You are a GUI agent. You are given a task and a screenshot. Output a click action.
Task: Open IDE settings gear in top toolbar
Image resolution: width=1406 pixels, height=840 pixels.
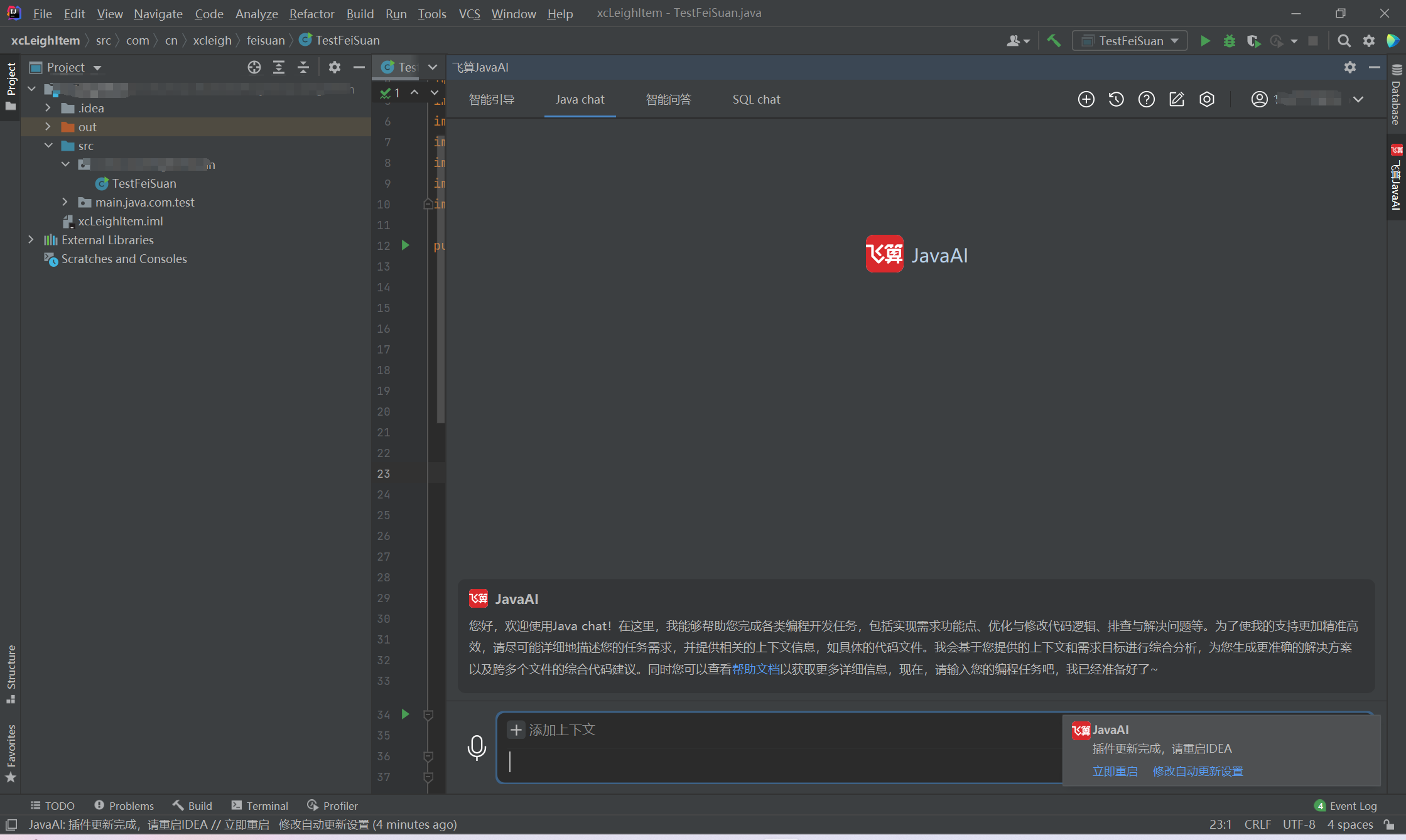(x=1368, y=41)
